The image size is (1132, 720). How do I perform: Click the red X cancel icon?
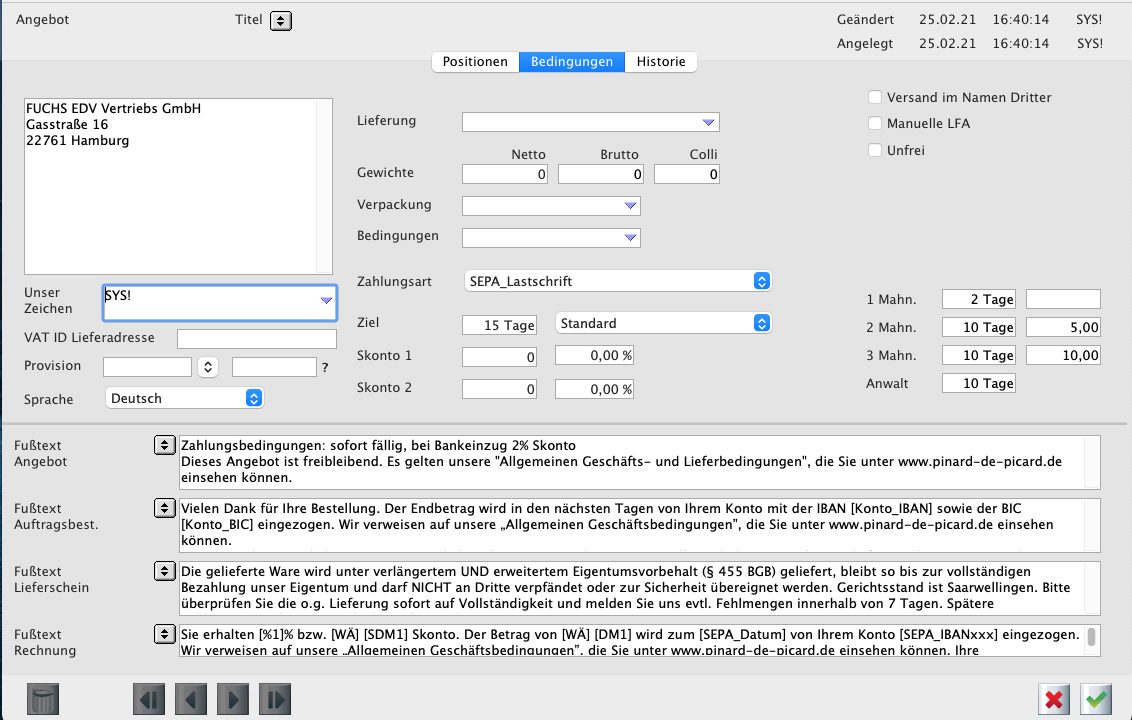coord(1054,699)
